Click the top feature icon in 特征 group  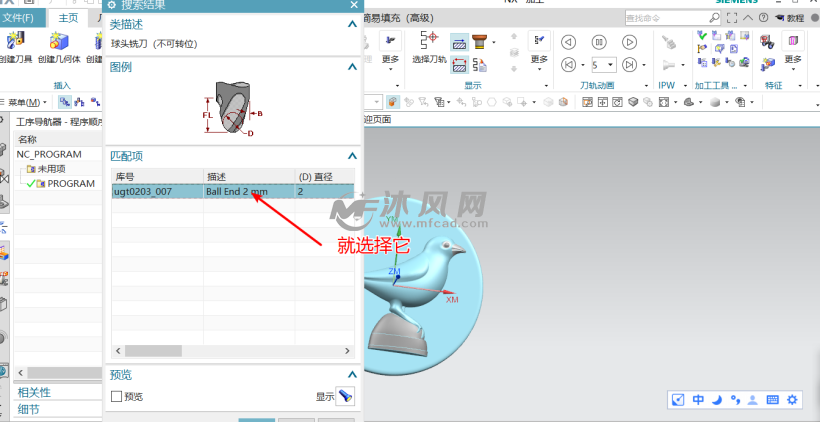click(x=767, y=41)
